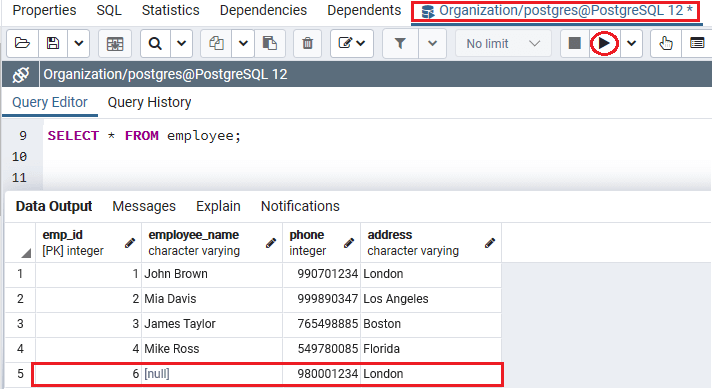This screenshot has width=712, height=389.
Task: Click the Florida address cell
Action: pyautogui.click(x=431, y=349)
